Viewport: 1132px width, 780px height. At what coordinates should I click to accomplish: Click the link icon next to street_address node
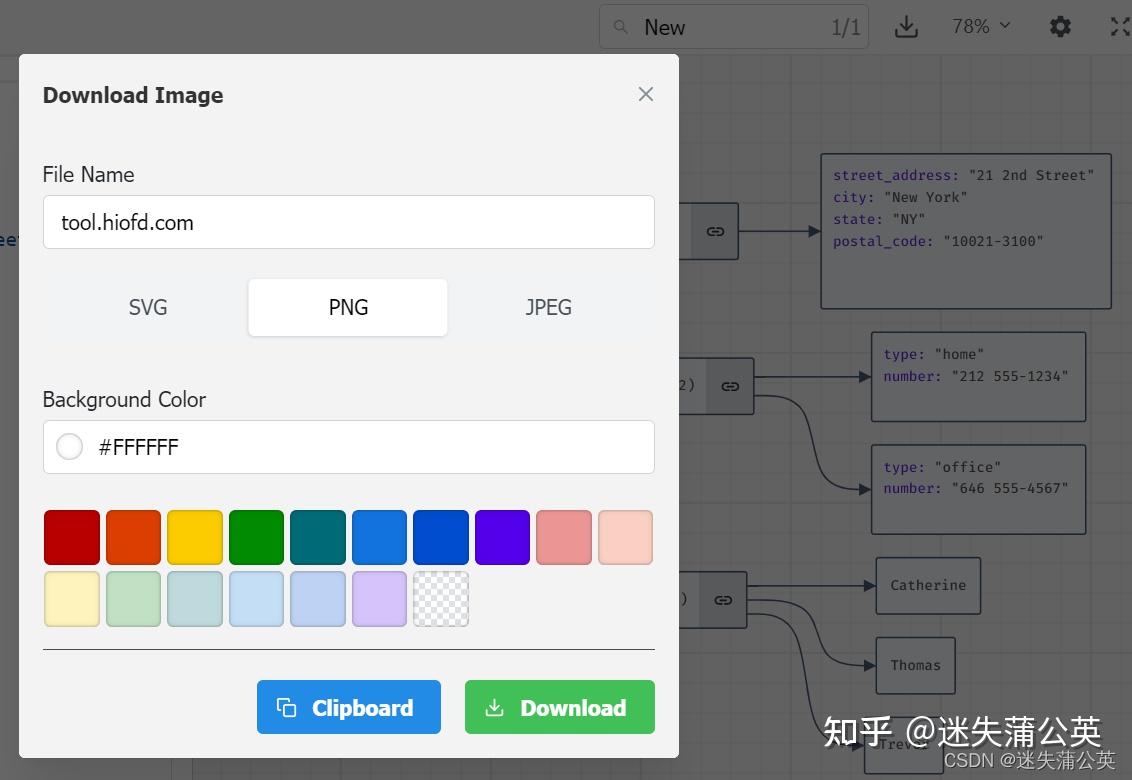click(x=715, y=231)
